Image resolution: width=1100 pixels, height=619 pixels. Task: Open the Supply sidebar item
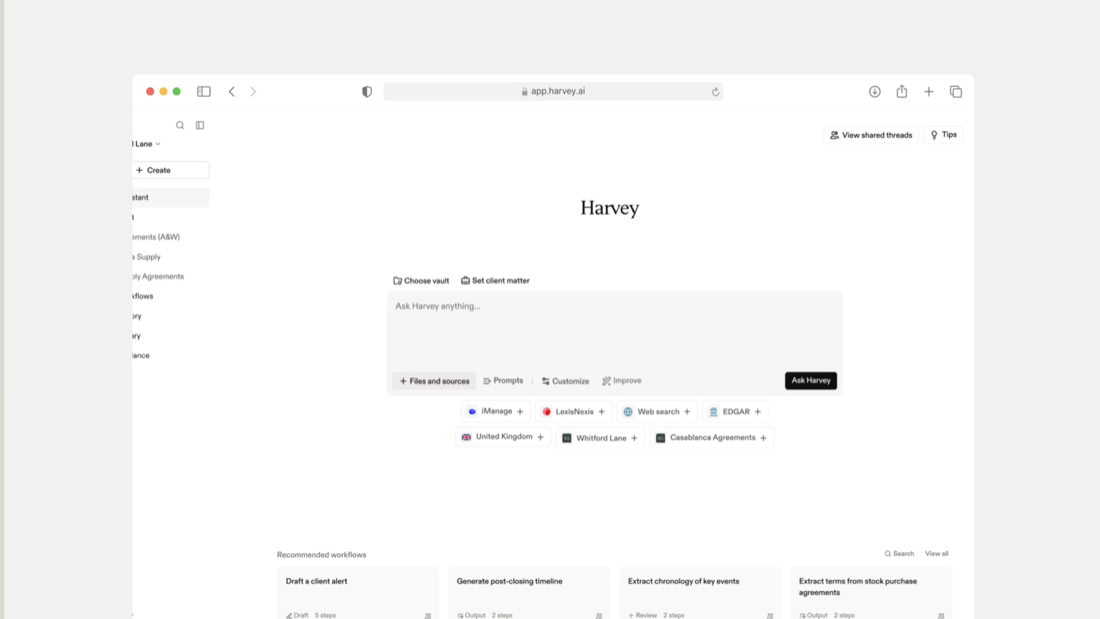(x=147, y=257)
